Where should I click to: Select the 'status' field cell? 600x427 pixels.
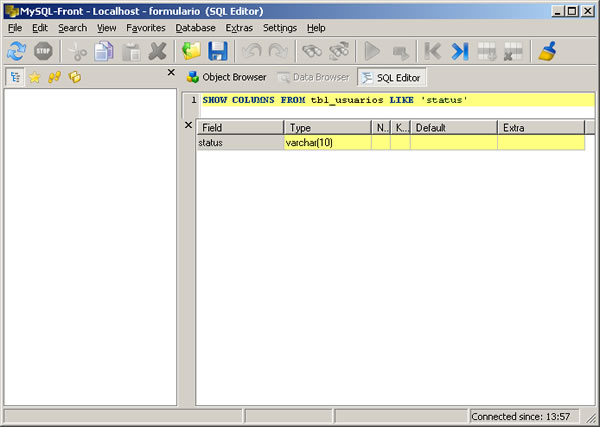[x=240, y=143]
